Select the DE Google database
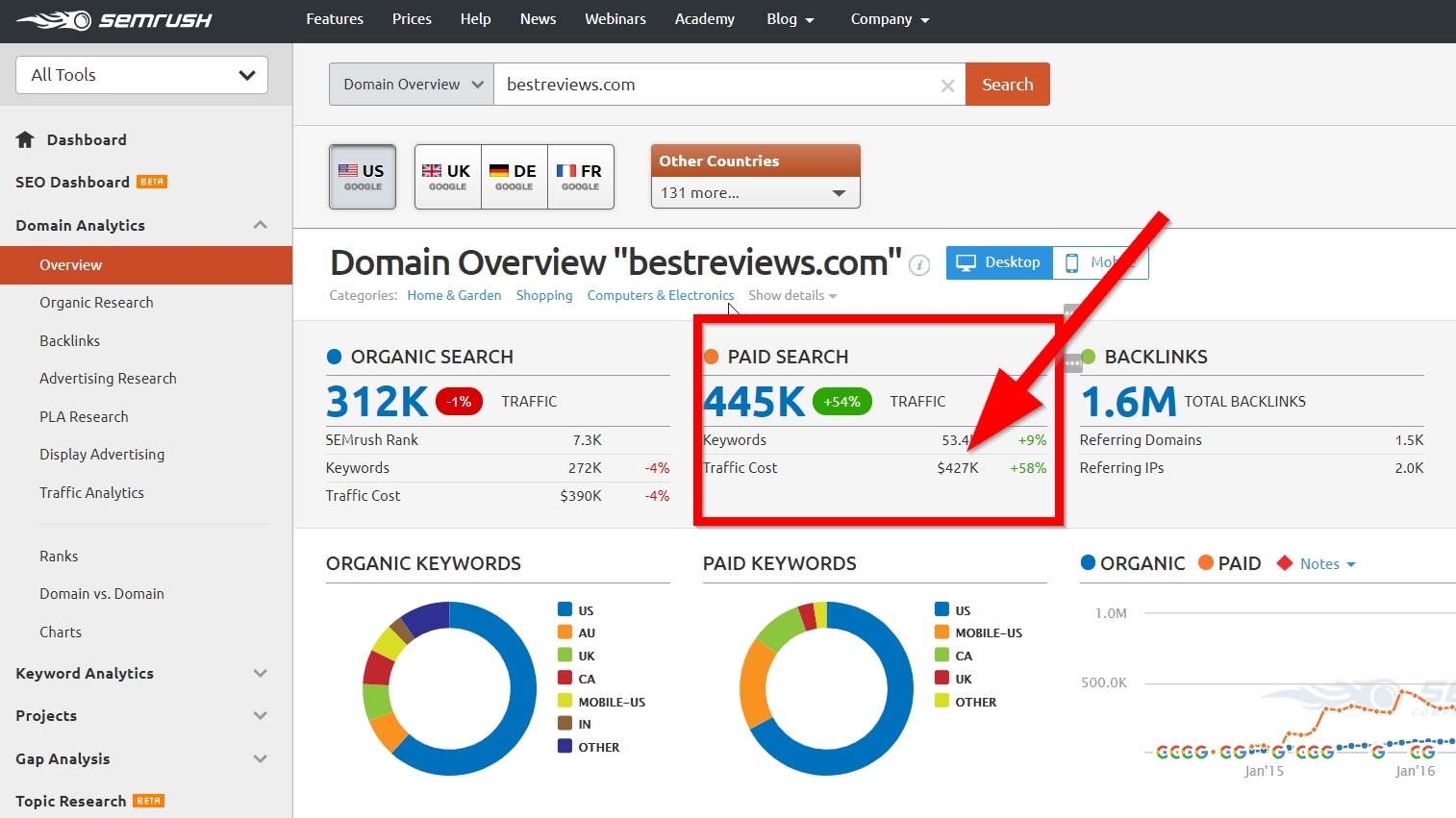This screenshot has height=818, width=1456. pos(513,177)
